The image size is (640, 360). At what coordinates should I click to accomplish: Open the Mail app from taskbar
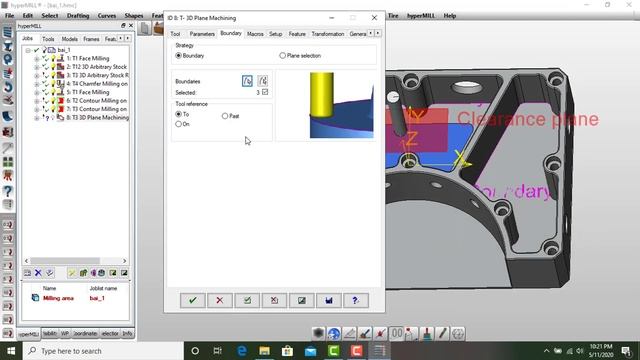click(310, 351)
